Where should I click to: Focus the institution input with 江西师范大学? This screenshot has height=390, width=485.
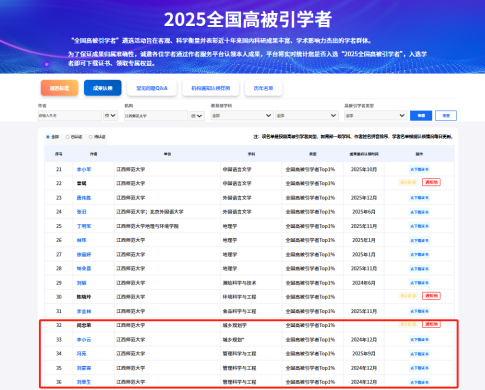tap(156, 116)
